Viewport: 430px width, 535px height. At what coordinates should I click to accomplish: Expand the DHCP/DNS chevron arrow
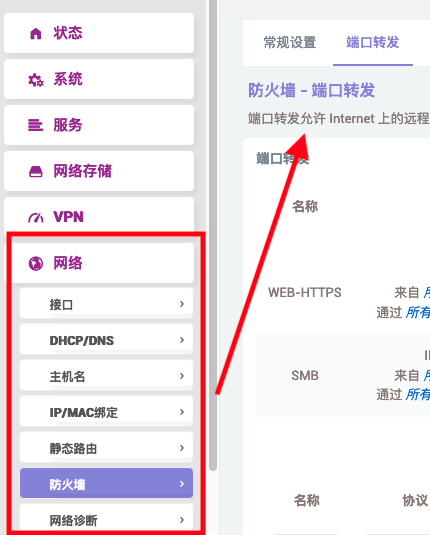[x=182, y=340]
